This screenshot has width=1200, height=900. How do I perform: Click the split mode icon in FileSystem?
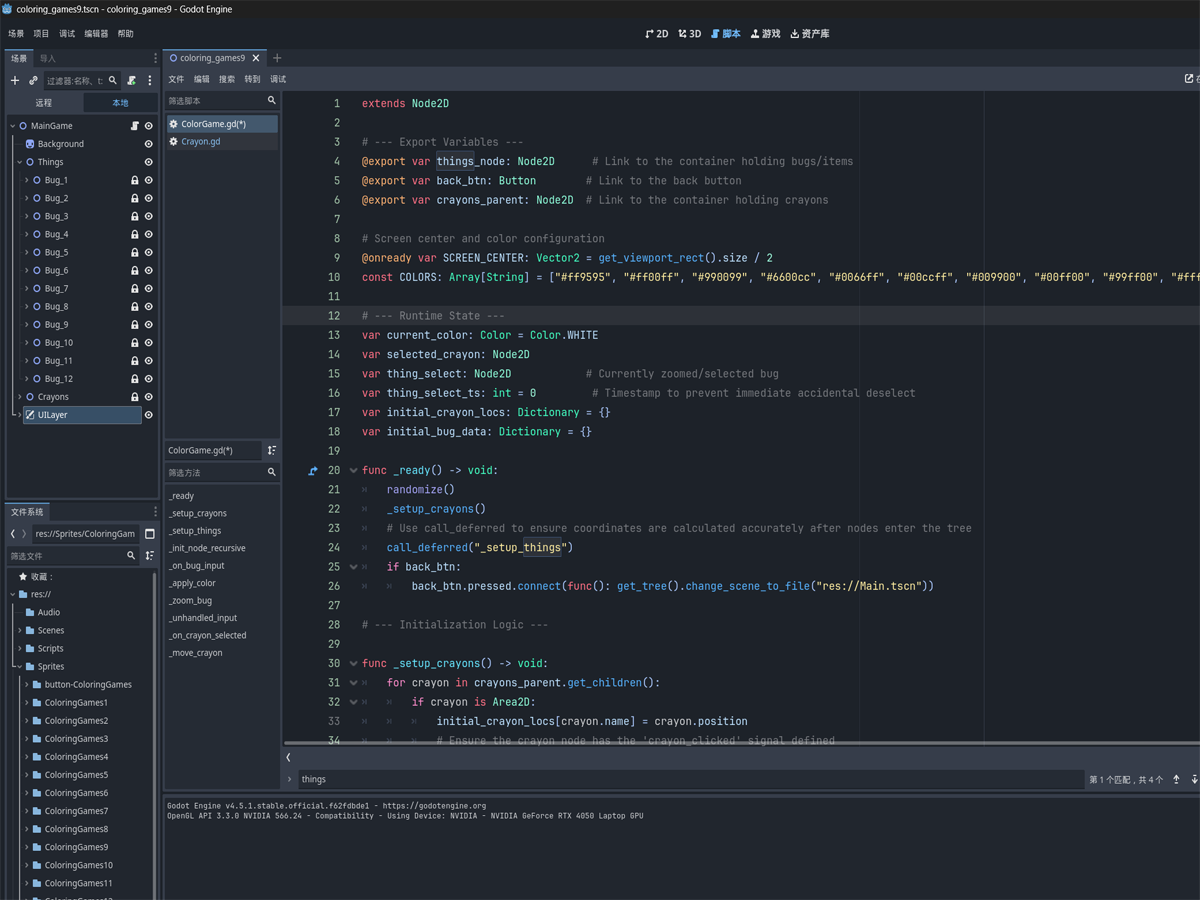pyautogui.click(x=150, y=534)
